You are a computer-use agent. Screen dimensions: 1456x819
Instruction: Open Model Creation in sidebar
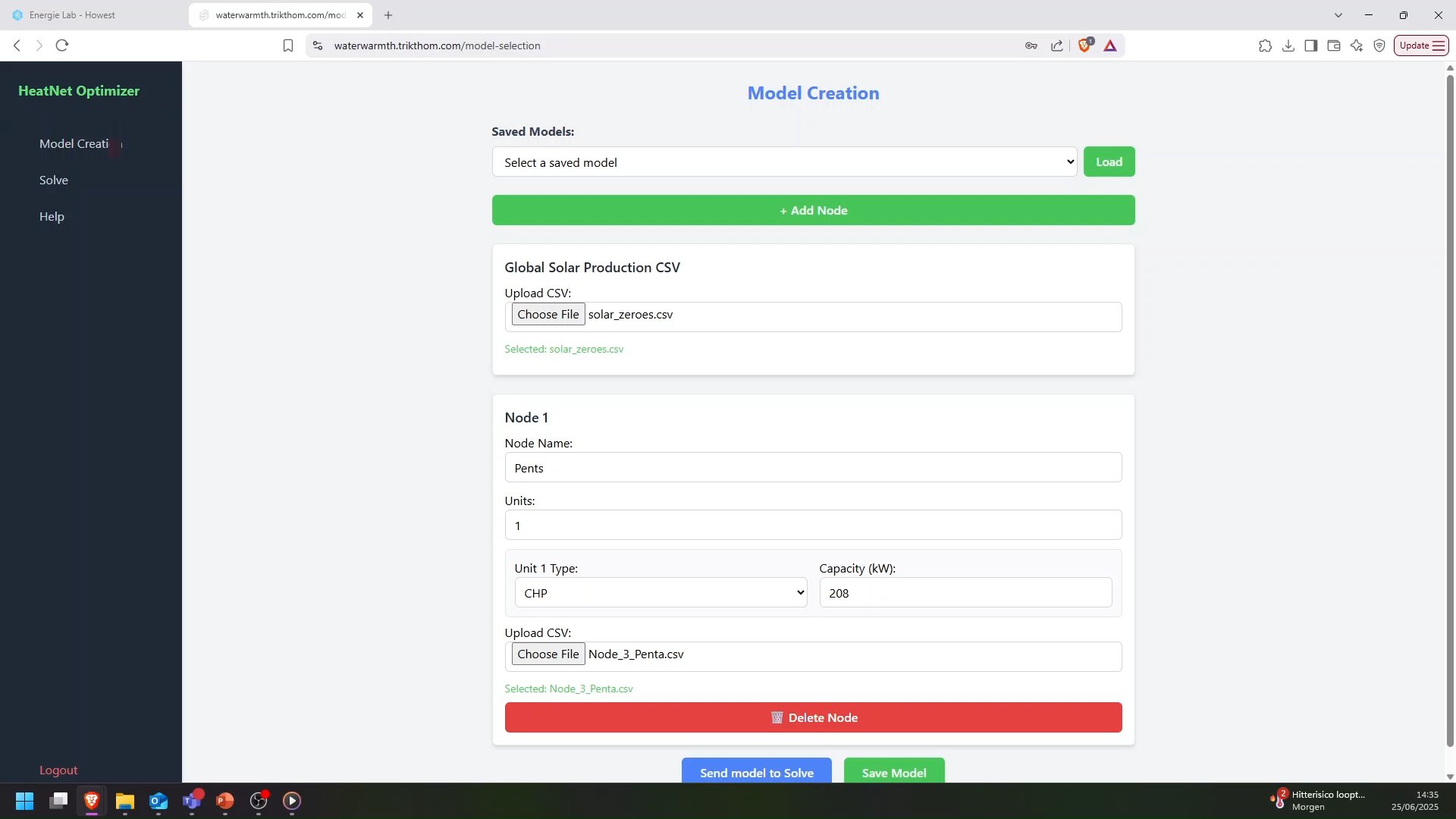pos(80,143)
